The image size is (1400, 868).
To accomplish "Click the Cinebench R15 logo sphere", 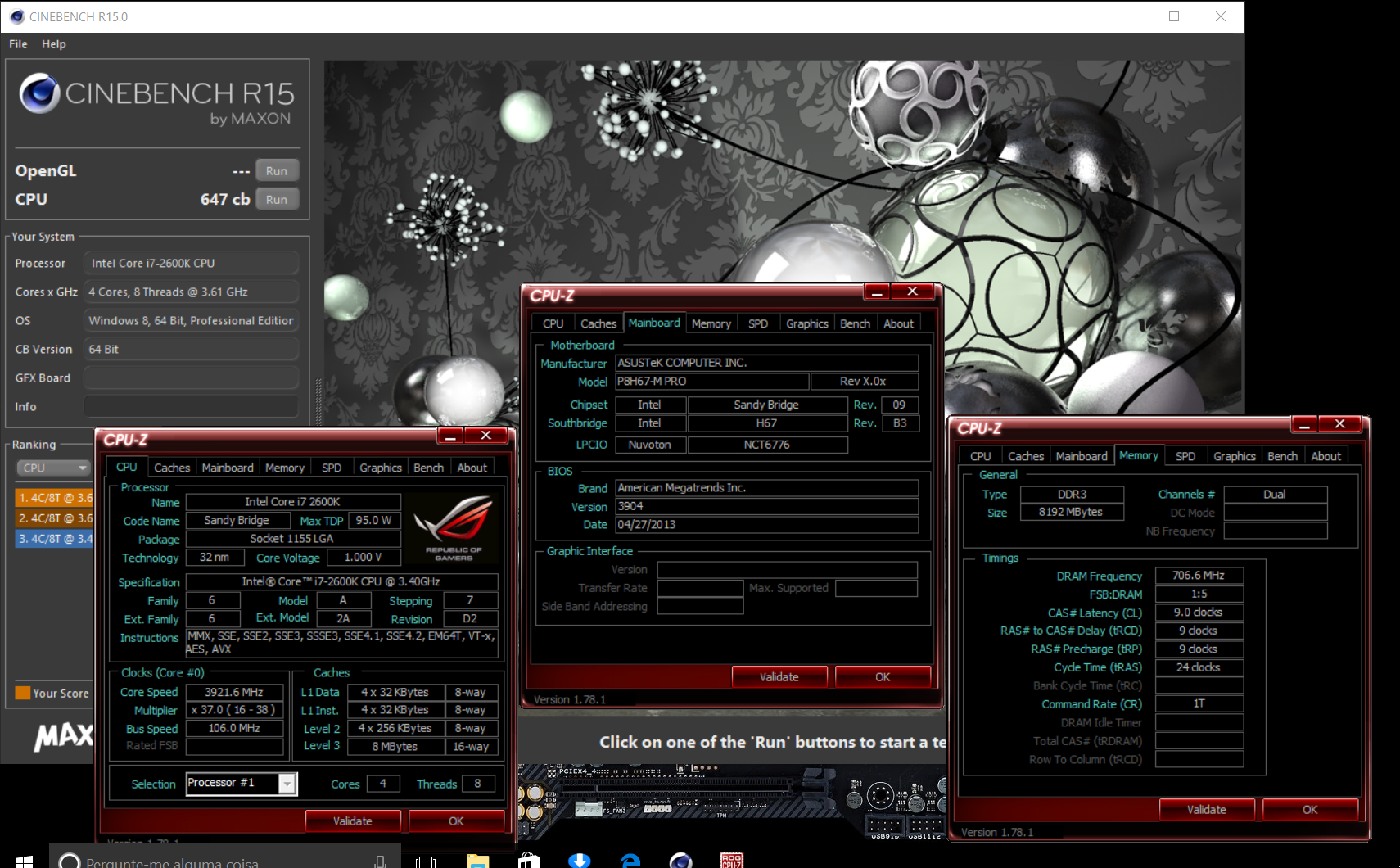I will tap(40, 93).
